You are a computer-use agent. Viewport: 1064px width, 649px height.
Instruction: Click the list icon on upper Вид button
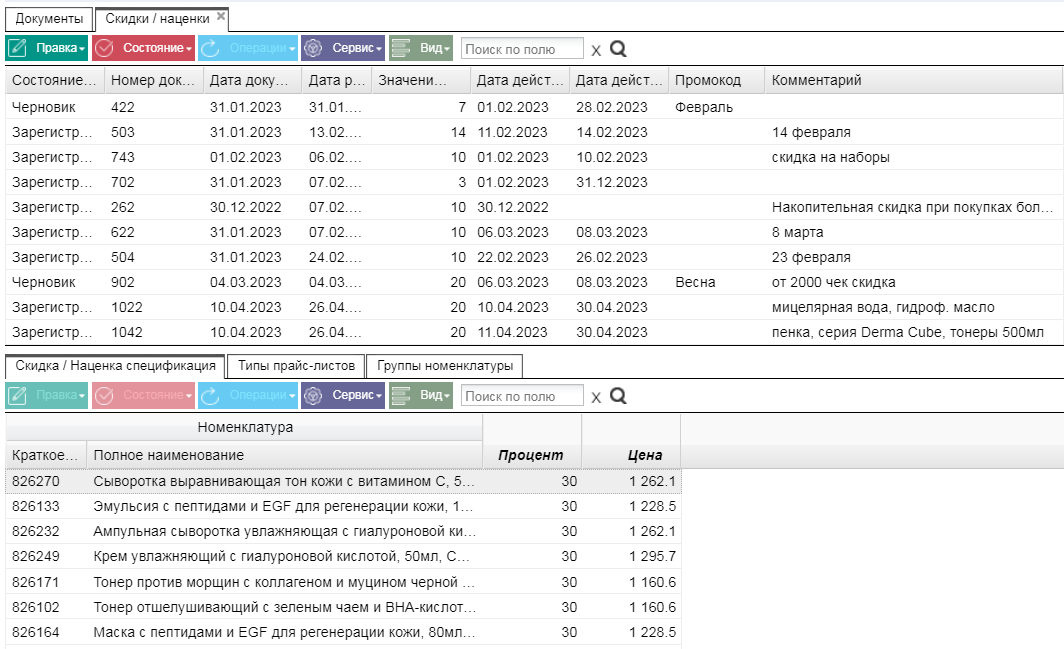[x=401, y=48]
